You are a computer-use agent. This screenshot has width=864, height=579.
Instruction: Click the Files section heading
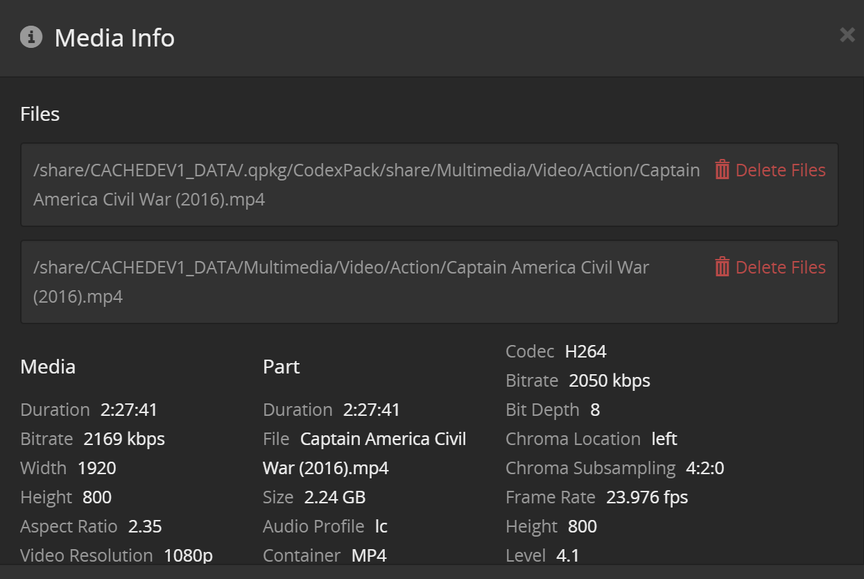tap(40, 114)
